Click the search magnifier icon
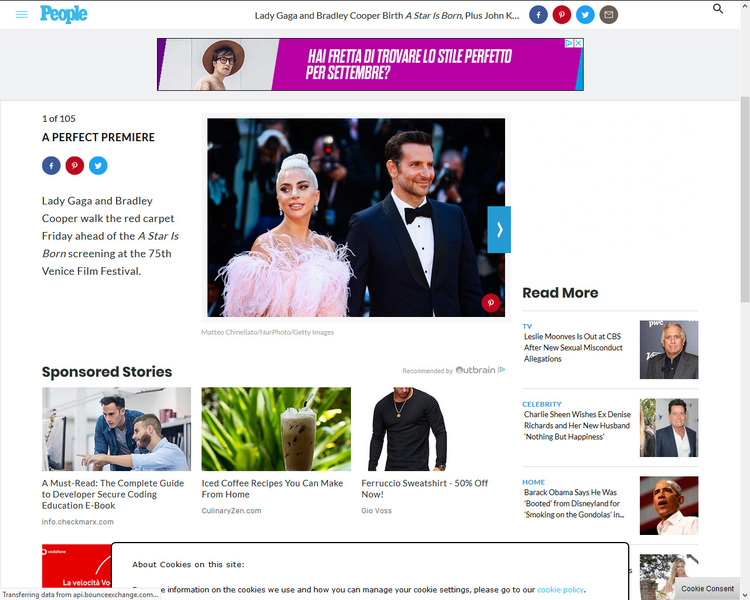Viewport: 750px width, 600px height. coord(718,9)
